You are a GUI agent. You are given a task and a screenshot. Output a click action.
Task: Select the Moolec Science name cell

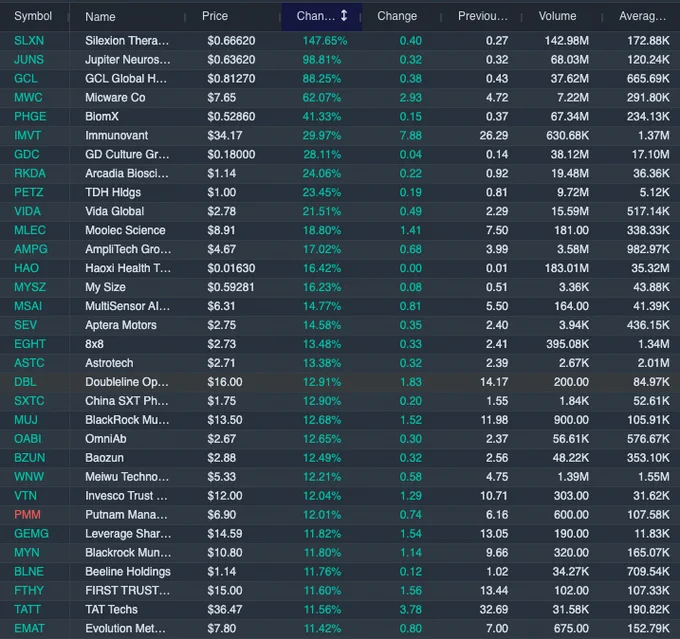tap(125, 230)
